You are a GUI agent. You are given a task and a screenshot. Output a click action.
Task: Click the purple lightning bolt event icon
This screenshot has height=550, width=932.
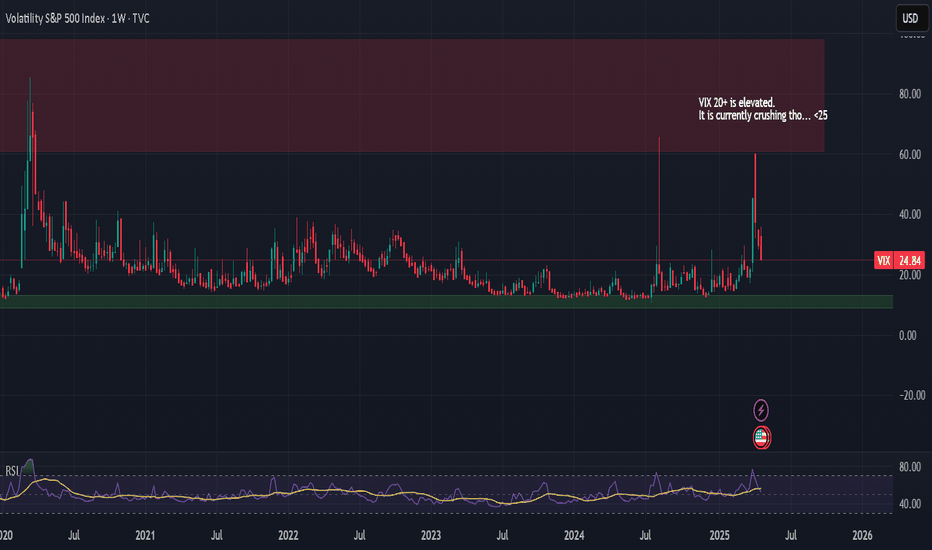[761, 410]
